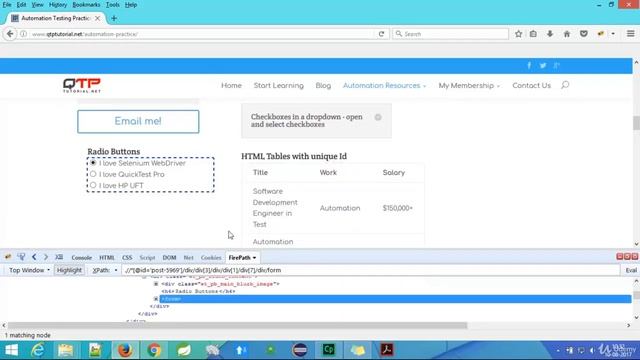Screen dimensions: 640x360
Task: Go to the Home link
Action: point(231,85)
